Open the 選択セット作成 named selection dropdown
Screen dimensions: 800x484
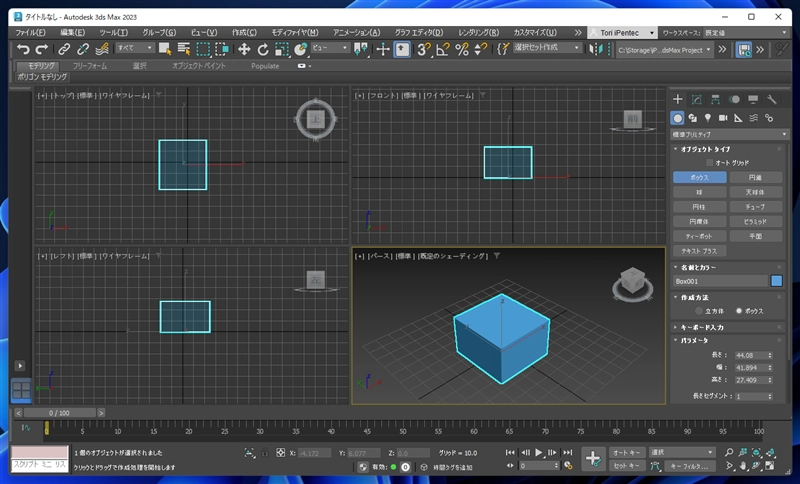[547, 48]
